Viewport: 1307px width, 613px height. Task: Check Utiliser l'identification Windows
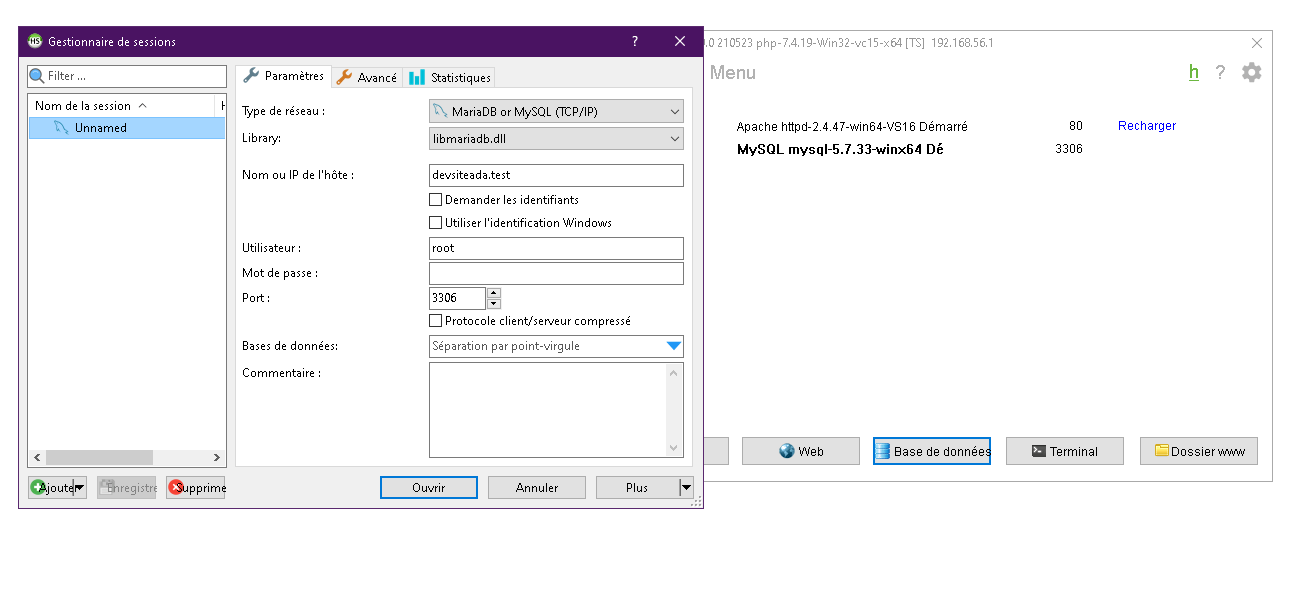[x=436, y=222]
